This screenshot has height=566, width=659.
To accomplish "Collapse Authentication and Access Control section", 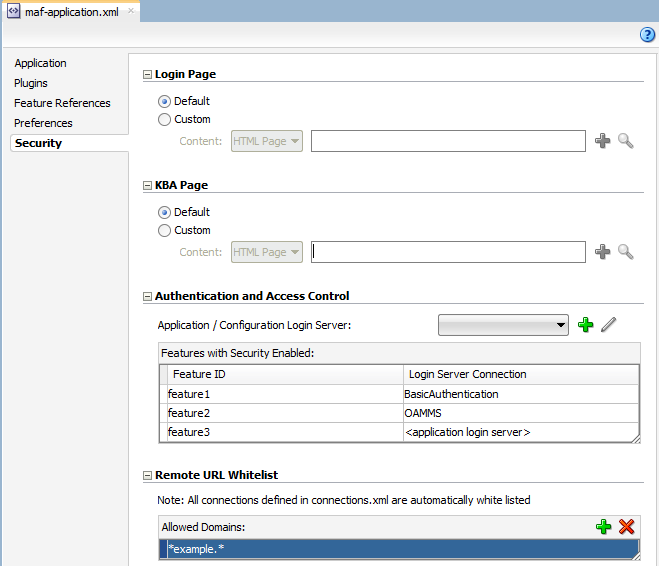I will (147, 297).
